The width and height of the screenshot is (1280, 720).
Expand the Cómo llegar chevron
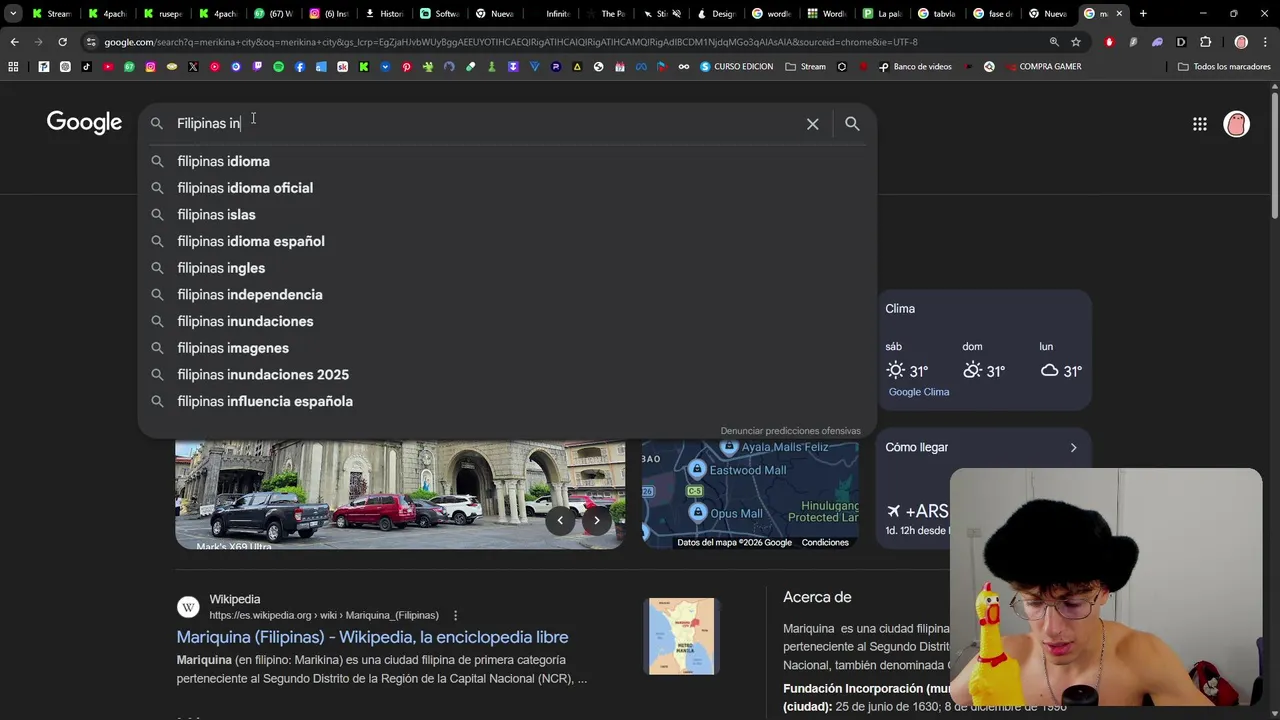tap(1073, 448)
